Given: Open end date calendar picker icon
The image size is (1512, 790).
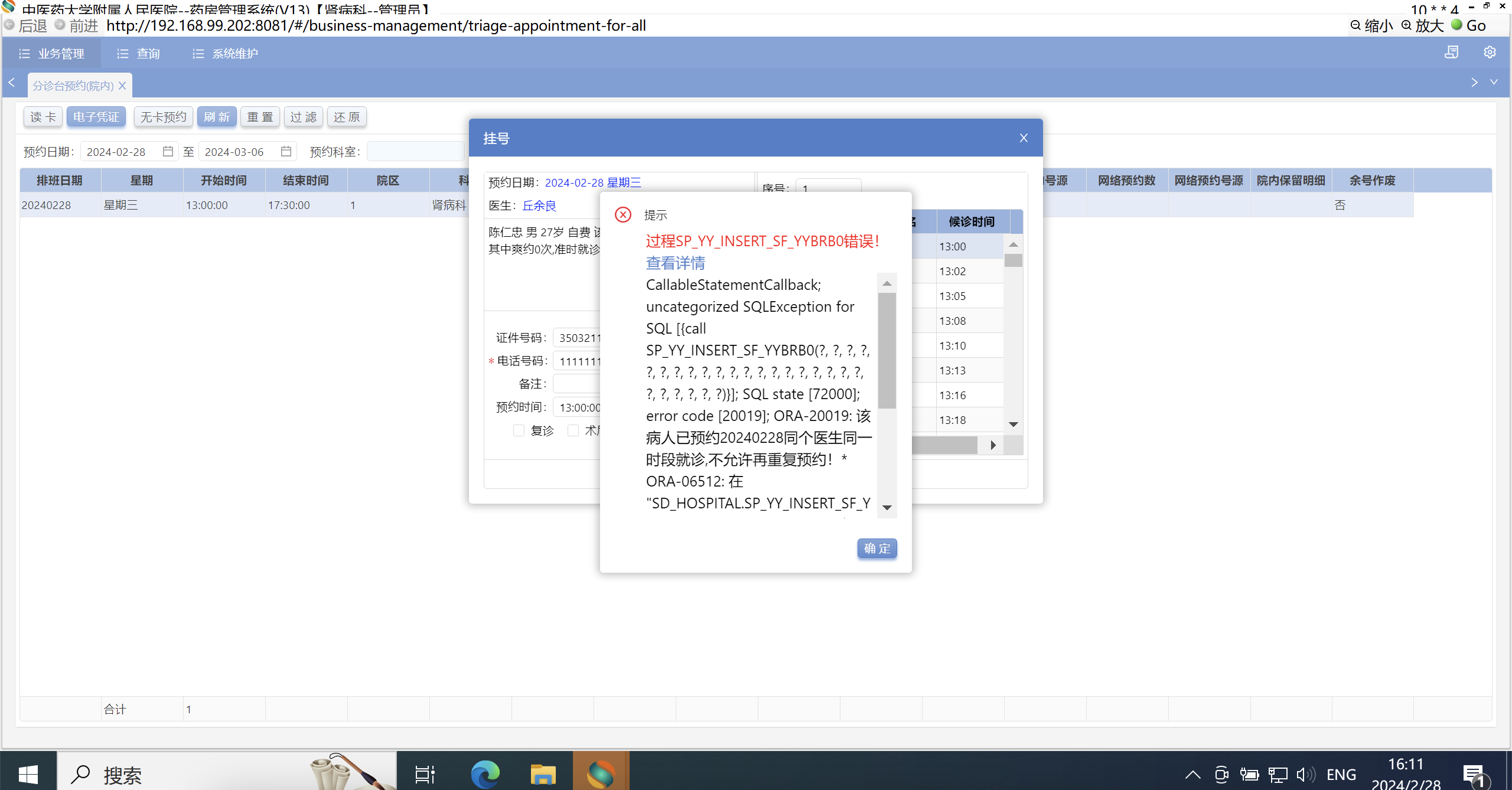Looking at the screenshot, I should (x=286, y=152).
